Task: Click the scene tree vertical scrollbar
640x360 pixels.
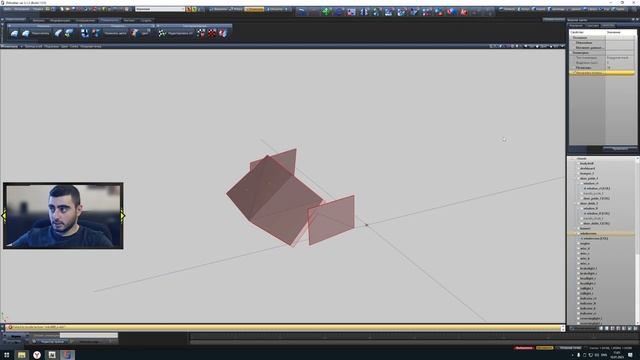Action: 637,241
